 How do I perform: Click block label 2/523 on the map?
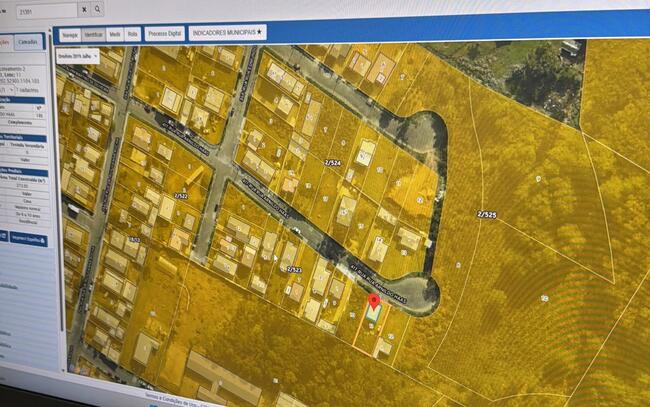(x=294, y=270)
